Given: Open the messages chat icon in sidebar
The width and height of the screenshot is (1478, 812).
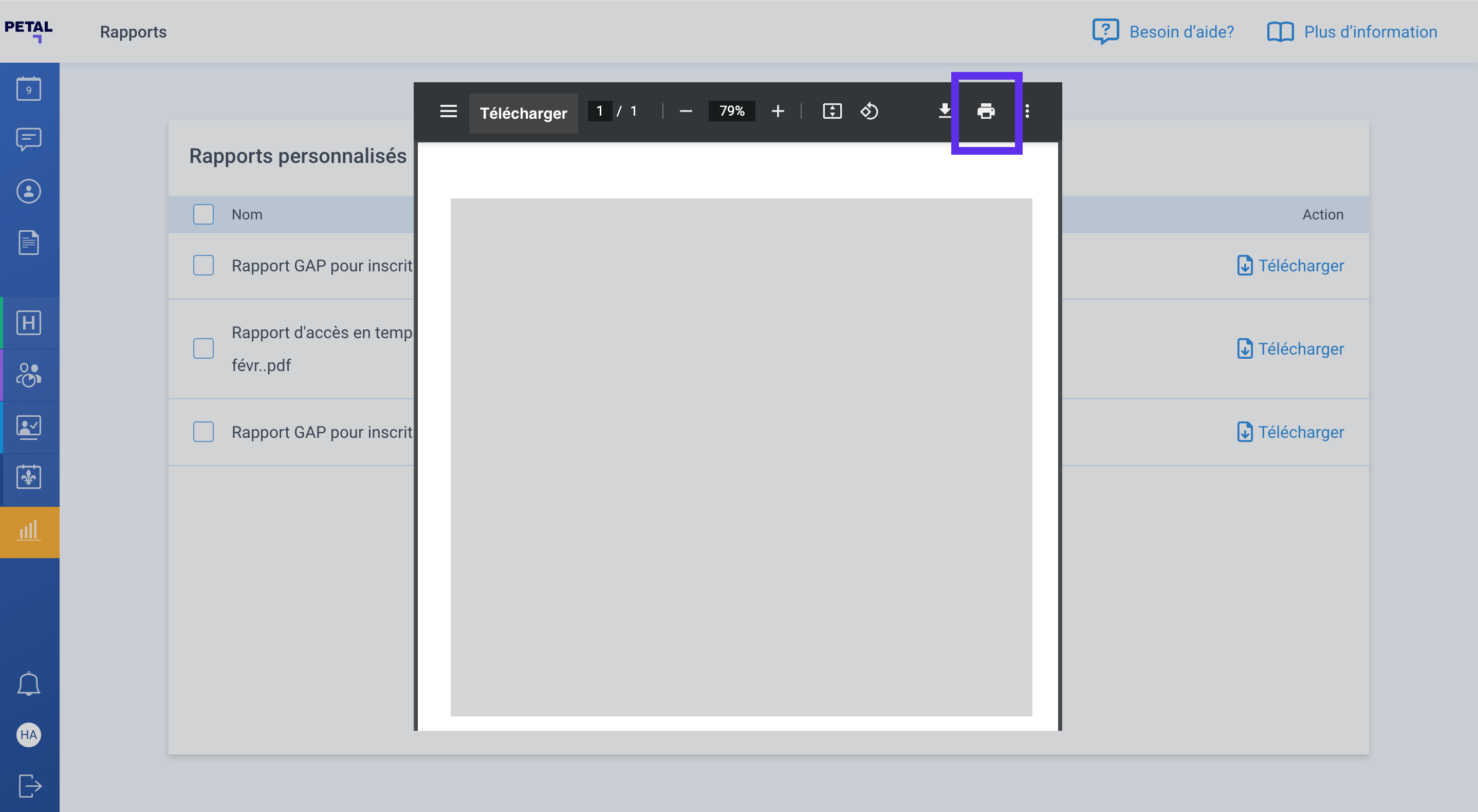Looking at the screenshot, I should [29, 139].
